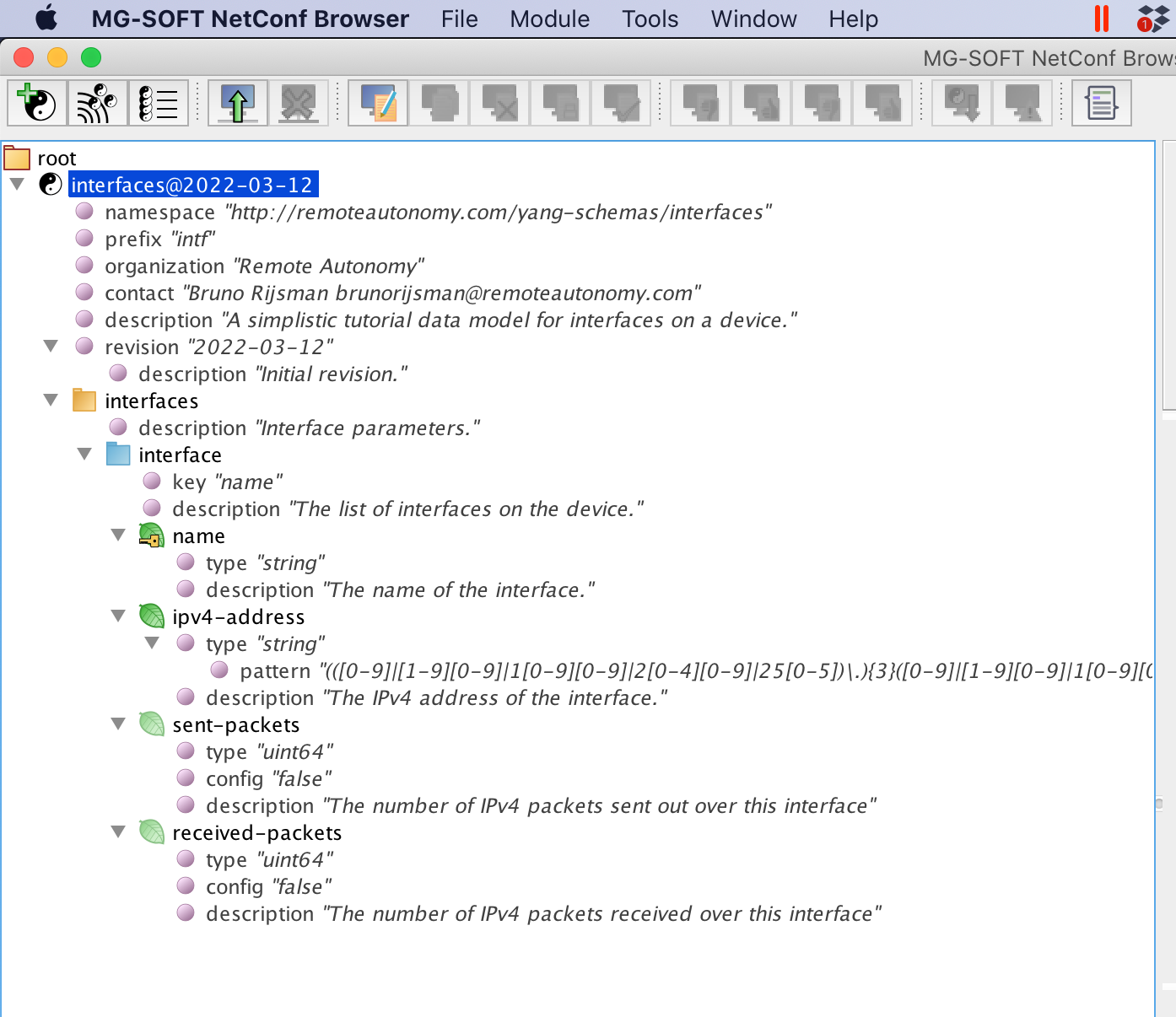Click the yin-yang module list toolbar icon
This screenshot has width=1176, height=1017.
point(158,102)
